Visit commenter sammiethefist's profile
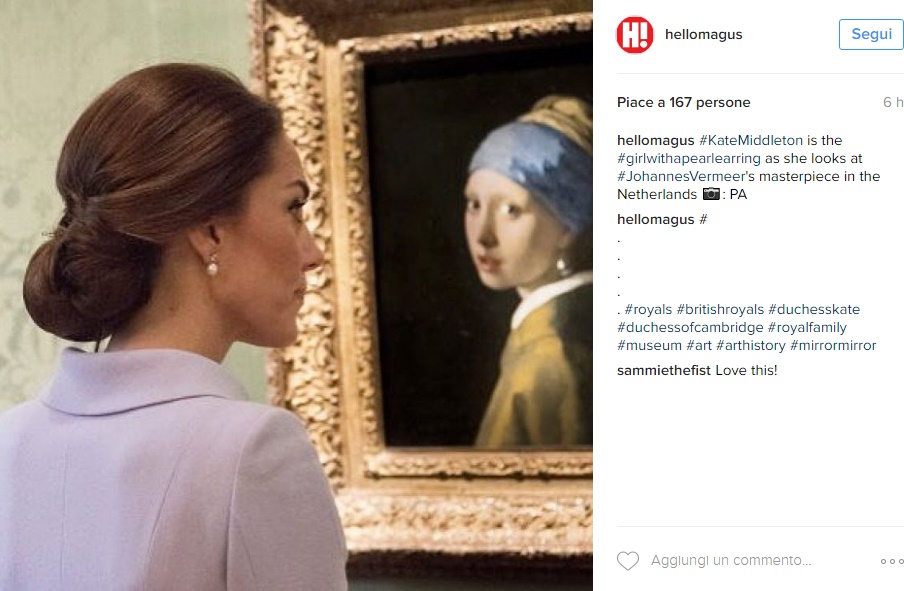Image resolution: width=904 pixels, height=591 pixels. [x=664, y=370]
